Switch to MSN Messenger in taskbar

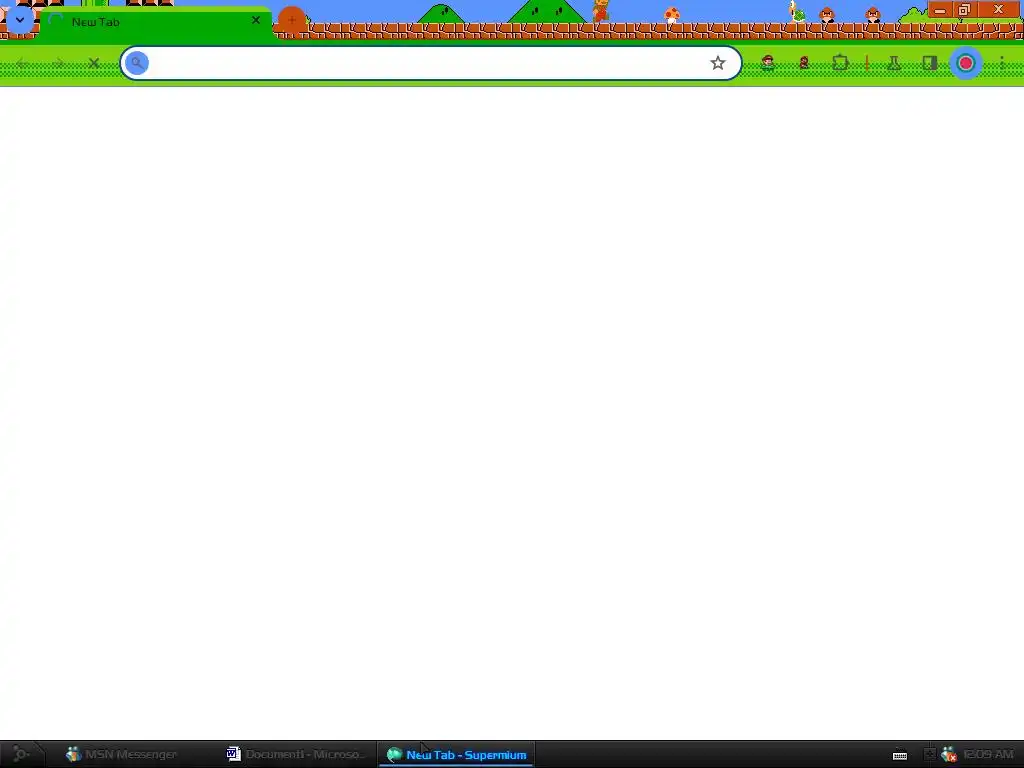pos(121,754)
